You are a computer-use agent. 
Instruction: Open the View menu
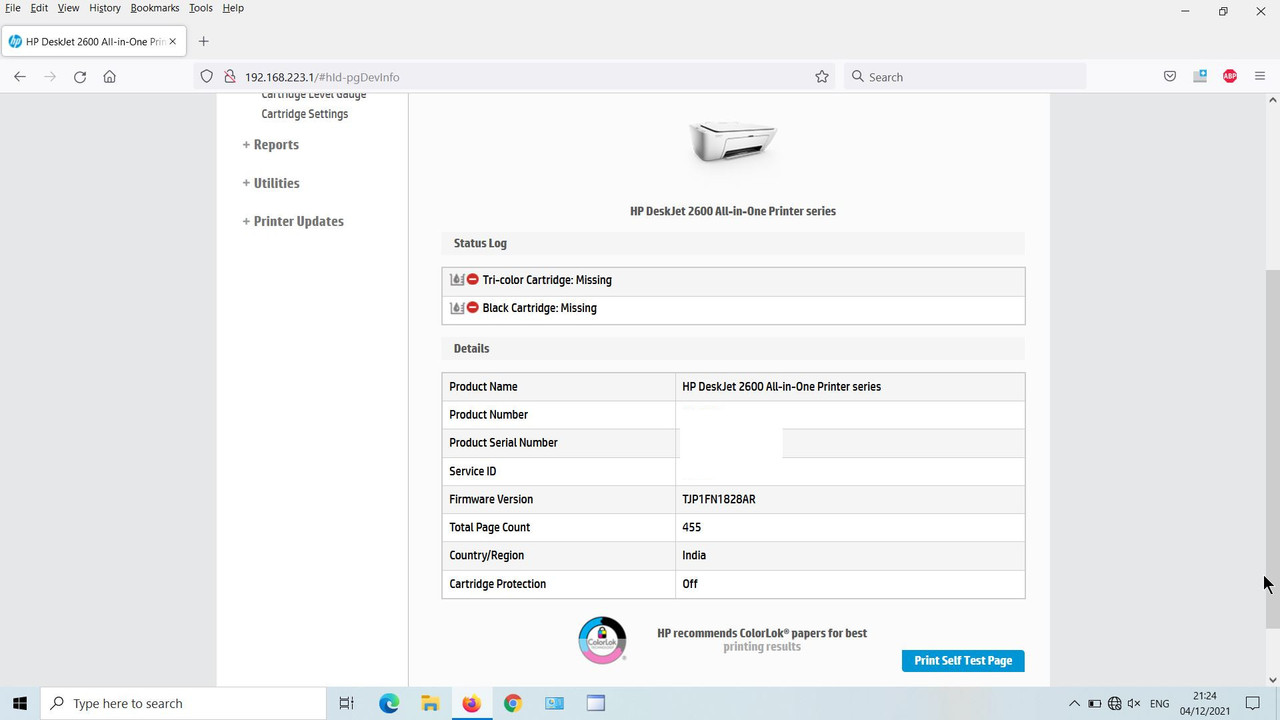68,8
